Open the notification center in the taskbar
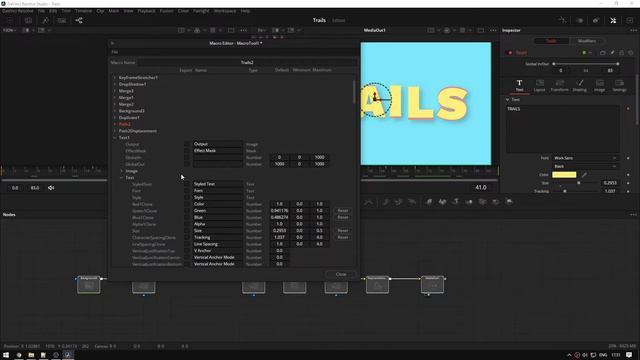640x360 pixels. (629, 355)
